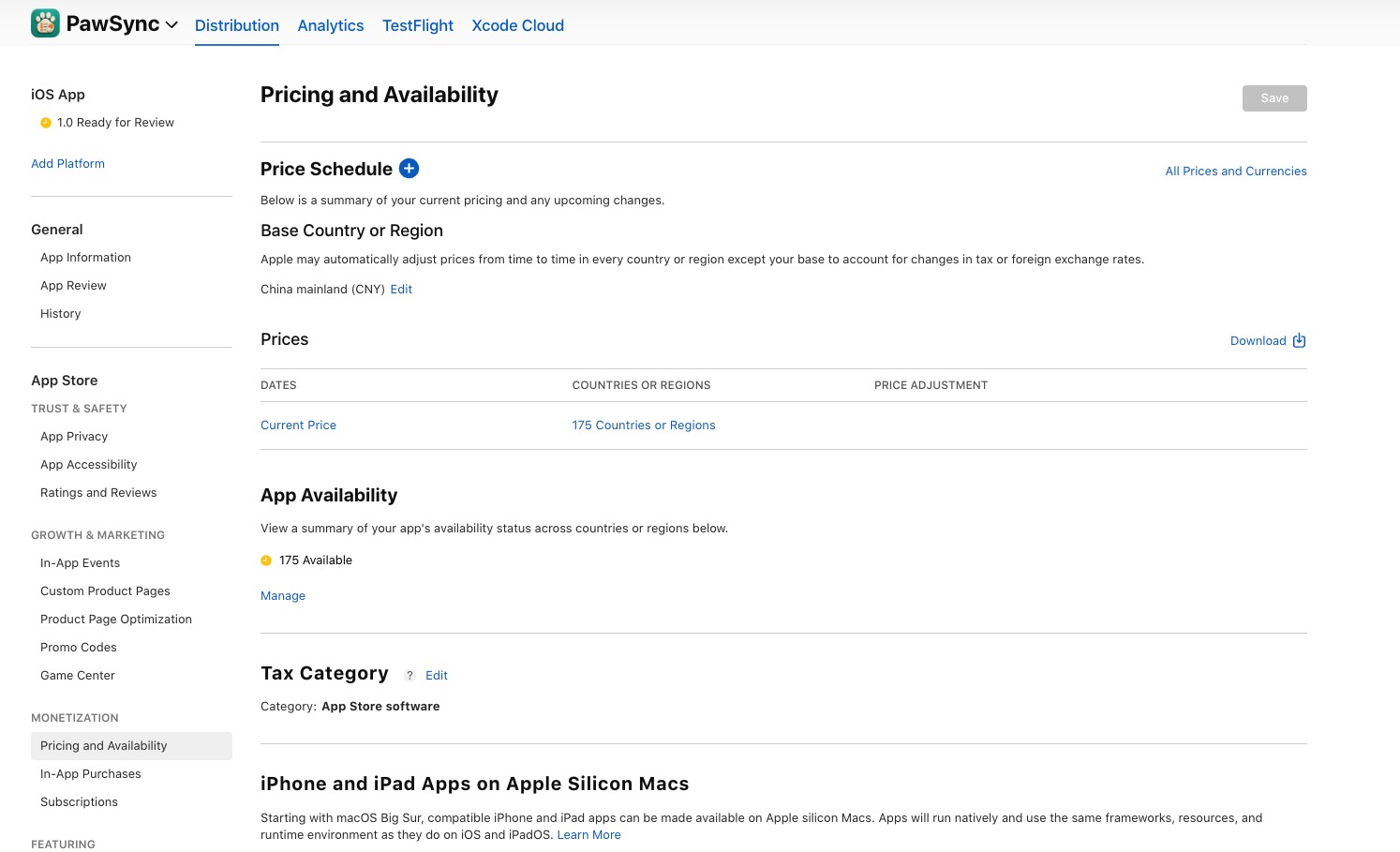
Task: Click the Price Schedule heading
Action: tap(326, 169)
